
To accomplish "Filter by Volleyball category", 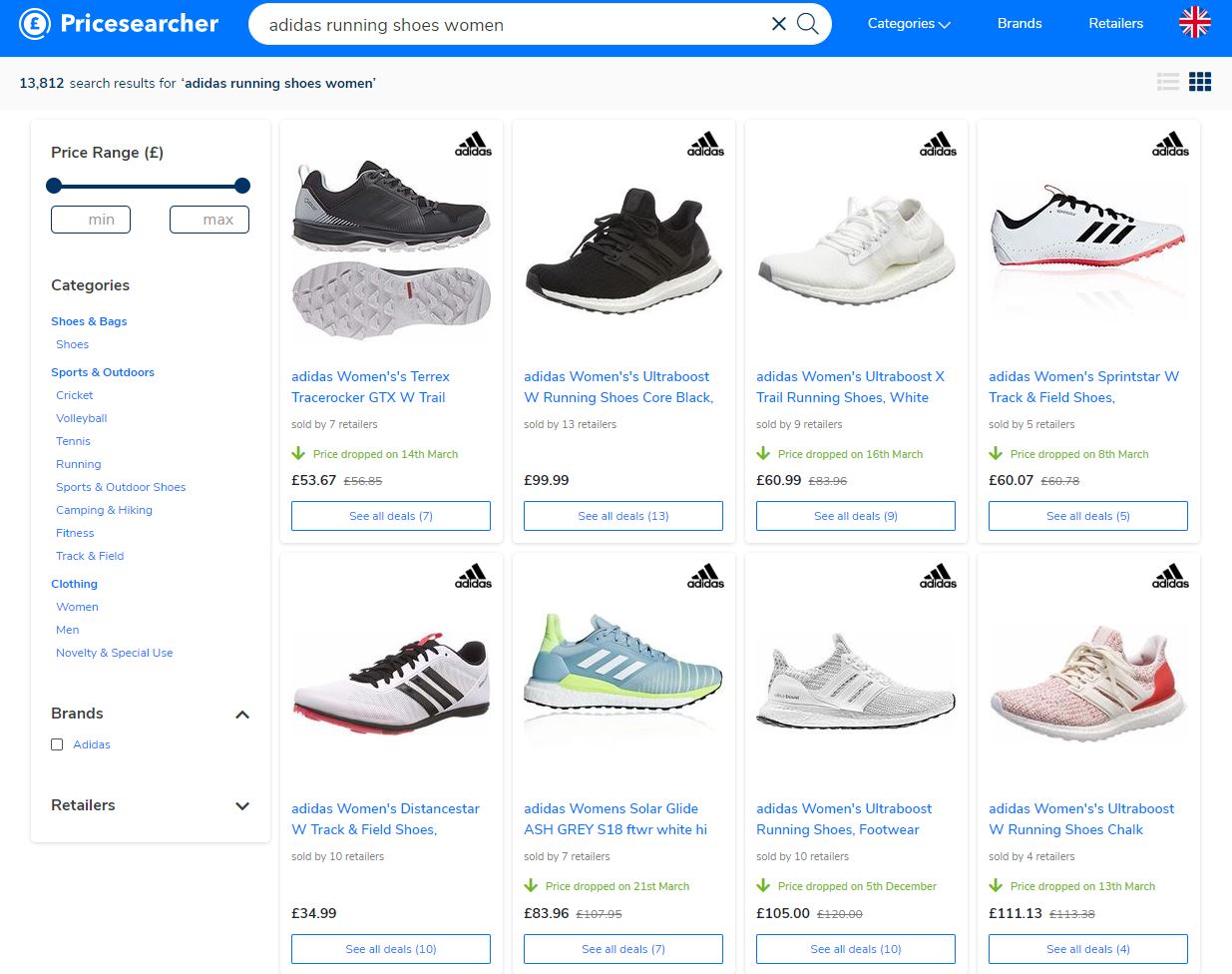I will point(82,418).
